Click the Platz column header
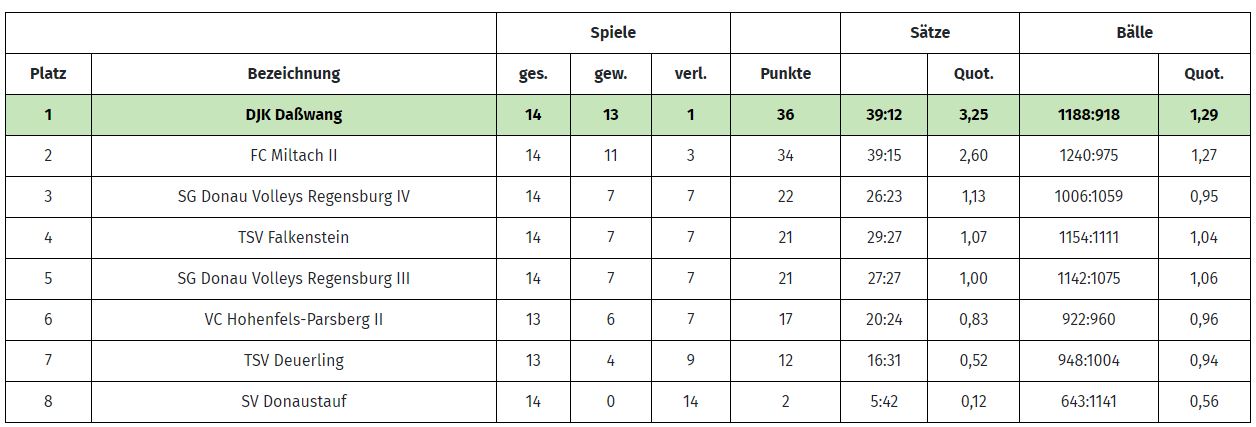 pos(48,73)
